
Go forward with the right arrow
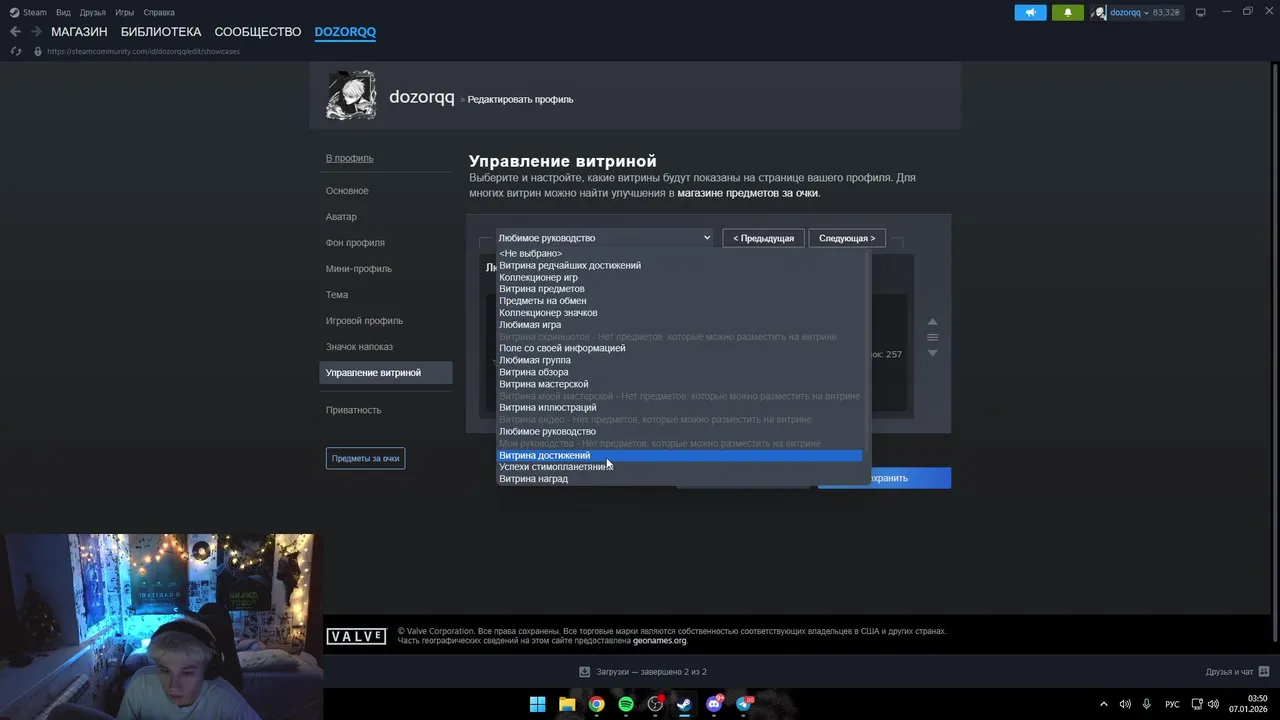click(x=36, y=32)
